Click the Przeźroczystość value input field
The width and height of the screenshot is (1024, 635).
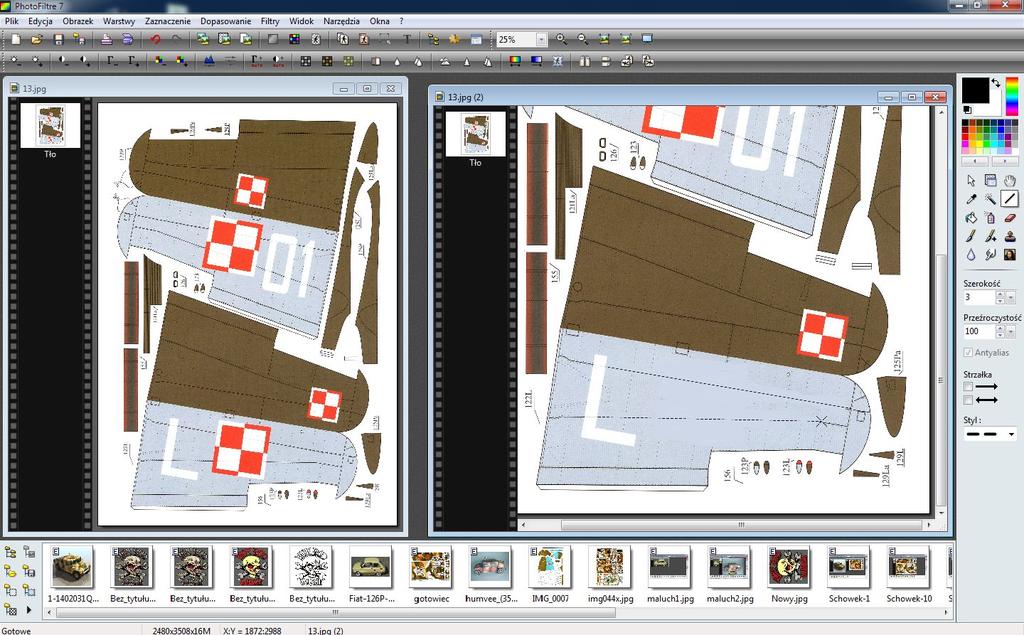(979, 331)
